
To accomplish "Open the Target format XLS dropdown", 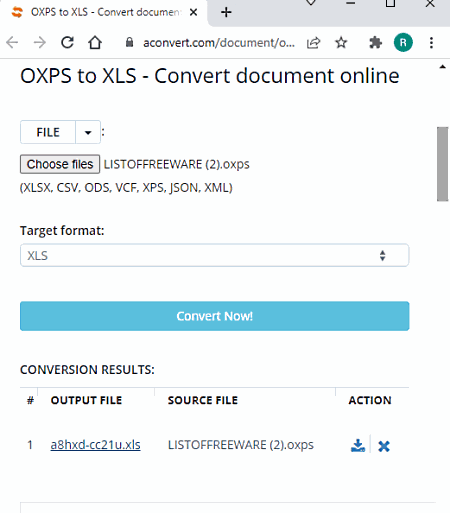I will point(215,255).
